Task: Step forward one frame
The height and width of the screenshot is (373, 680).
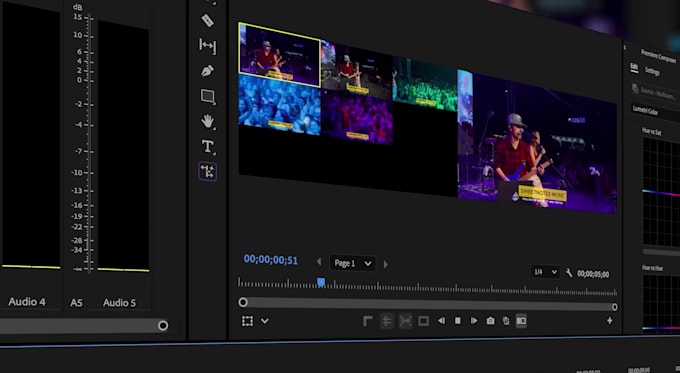Action: (x=474, y=321)
